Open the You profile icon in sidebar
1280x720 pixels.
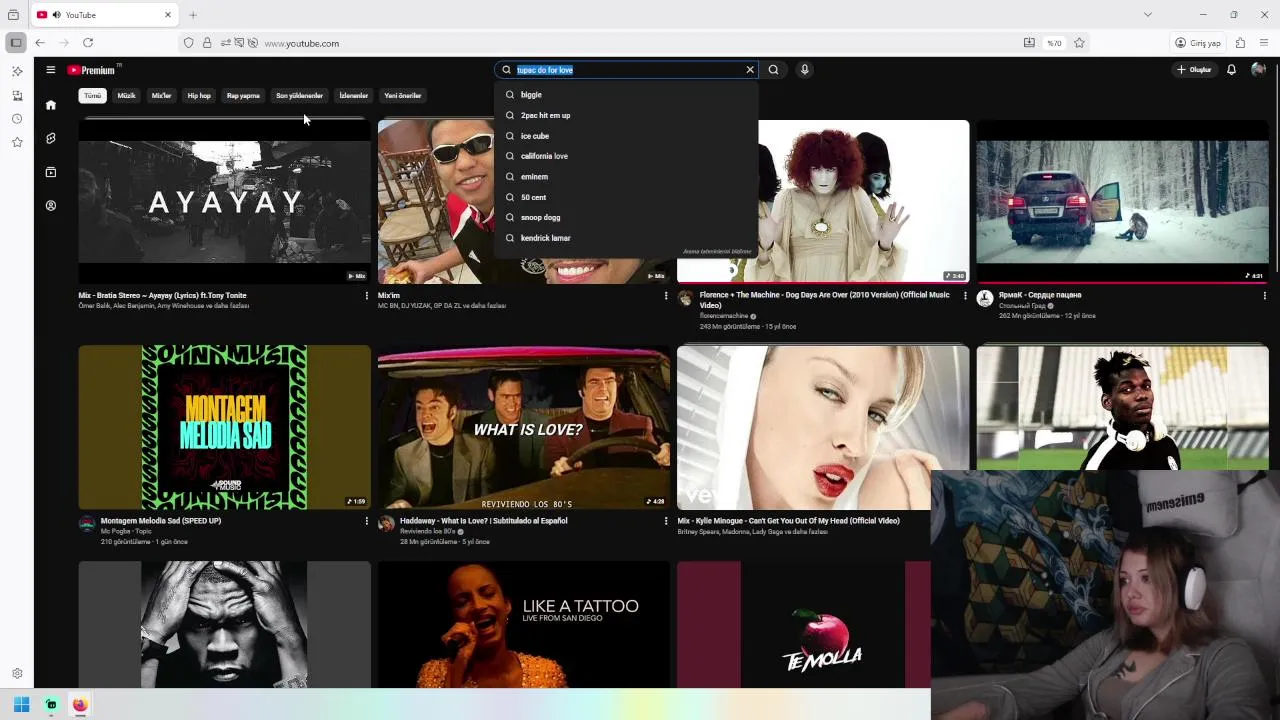click(51, 206)
